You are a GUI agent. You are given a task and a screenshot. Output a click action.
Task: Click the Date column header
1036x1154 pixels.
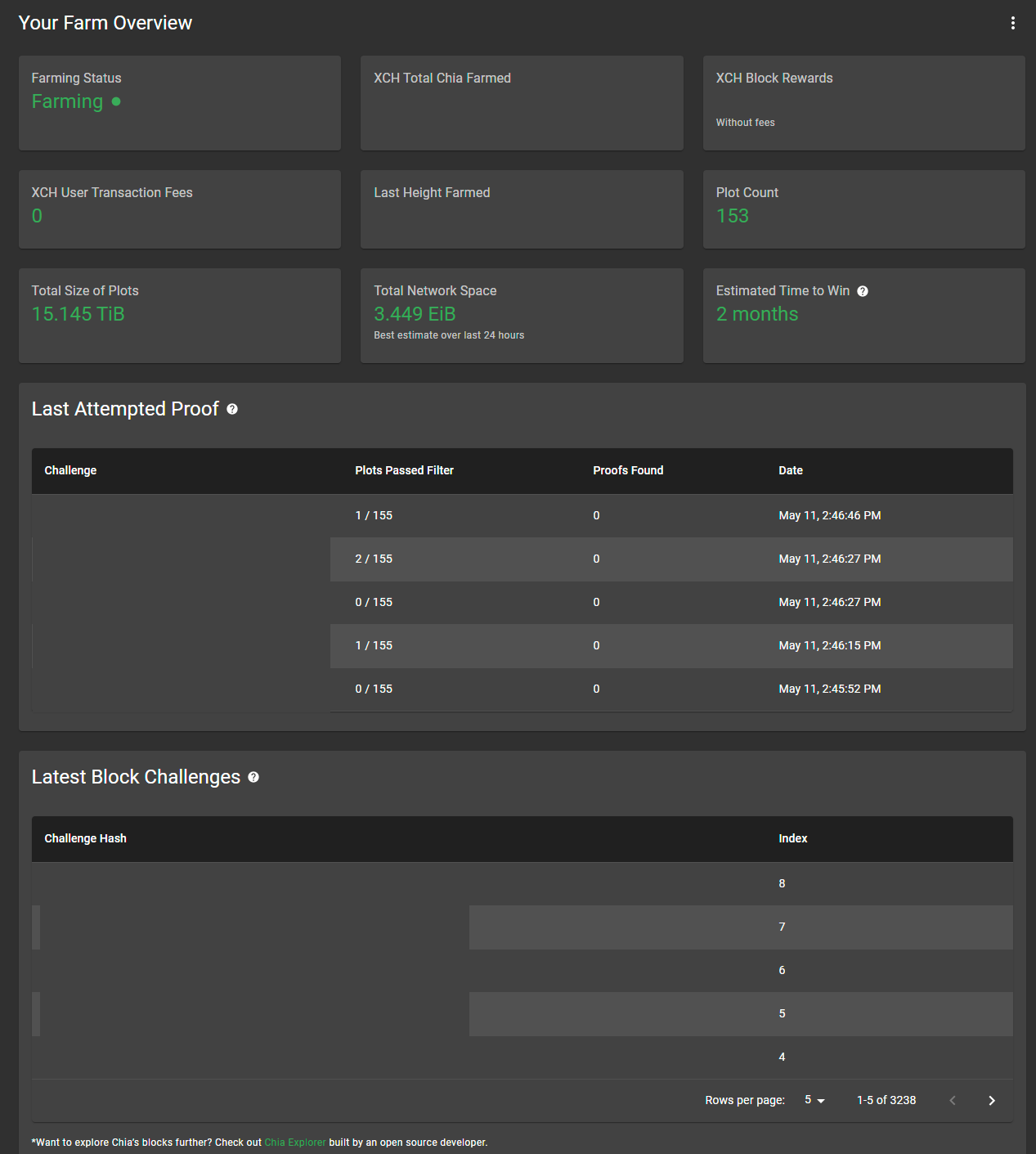pos(791,470)
